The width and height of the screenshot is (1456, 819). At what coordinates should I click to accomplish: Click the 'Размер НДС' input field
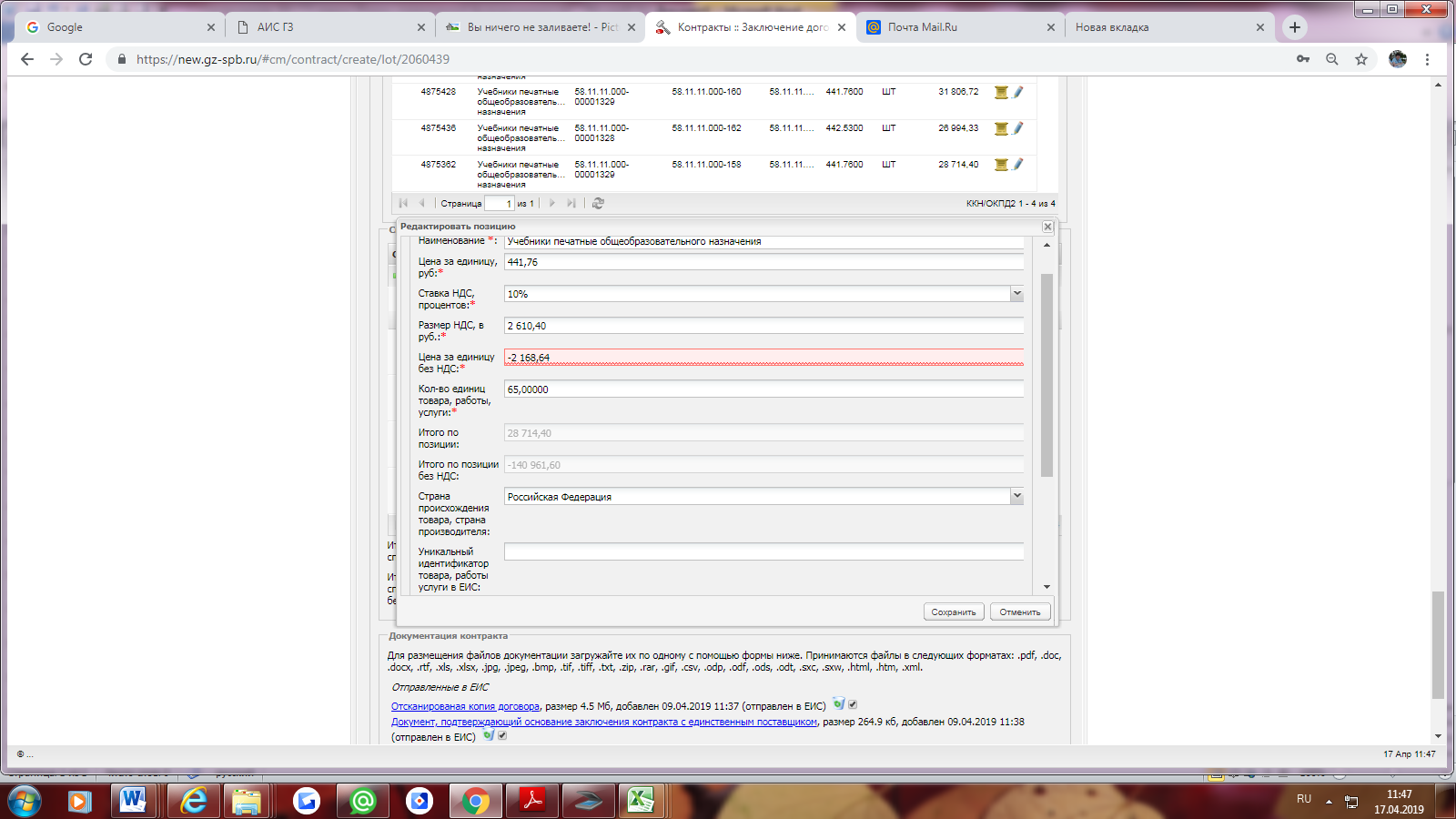pos(763,326)
